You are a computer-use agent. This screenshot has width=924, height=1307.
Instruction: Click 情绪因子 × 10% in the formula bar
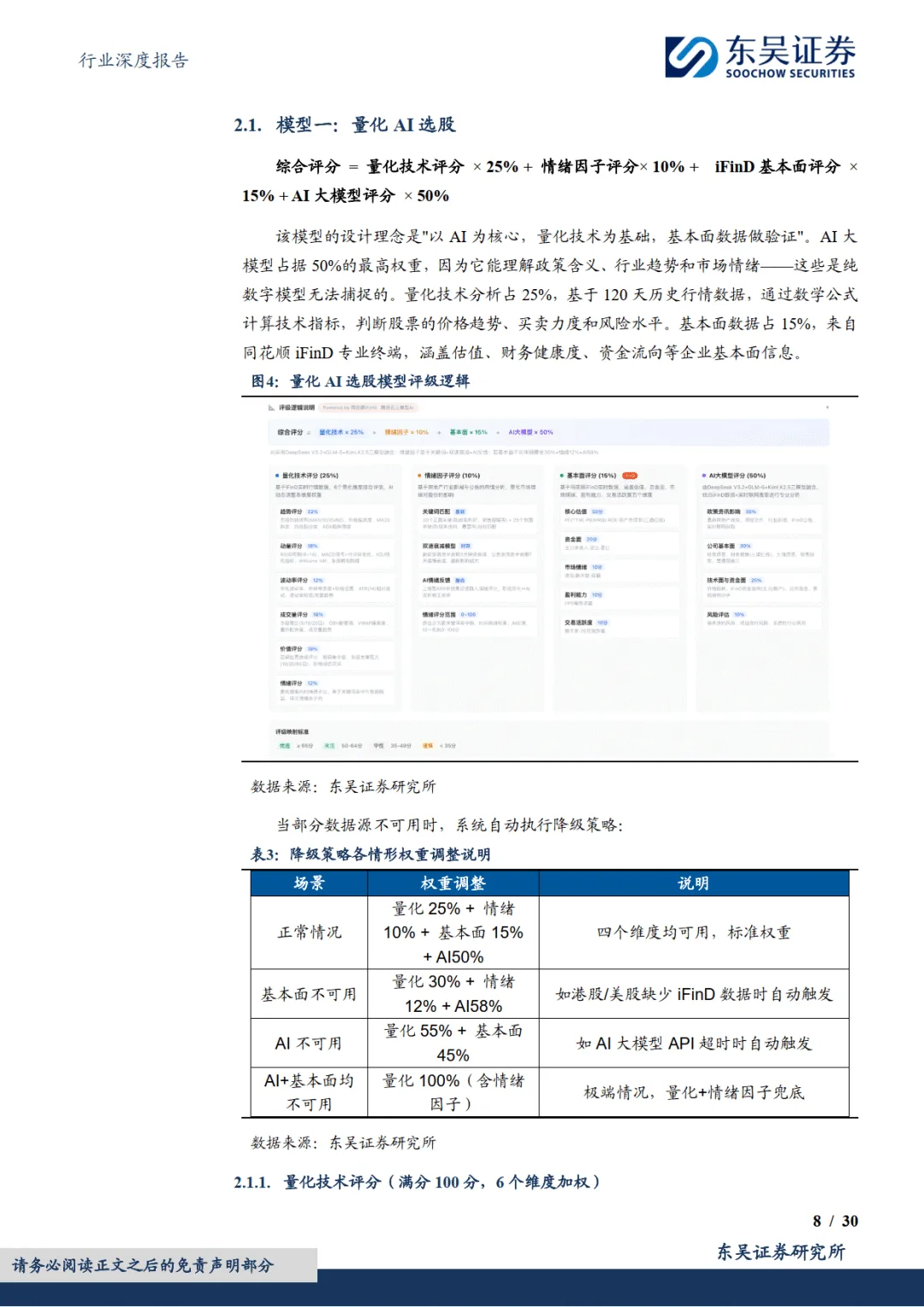pos(406,432)
